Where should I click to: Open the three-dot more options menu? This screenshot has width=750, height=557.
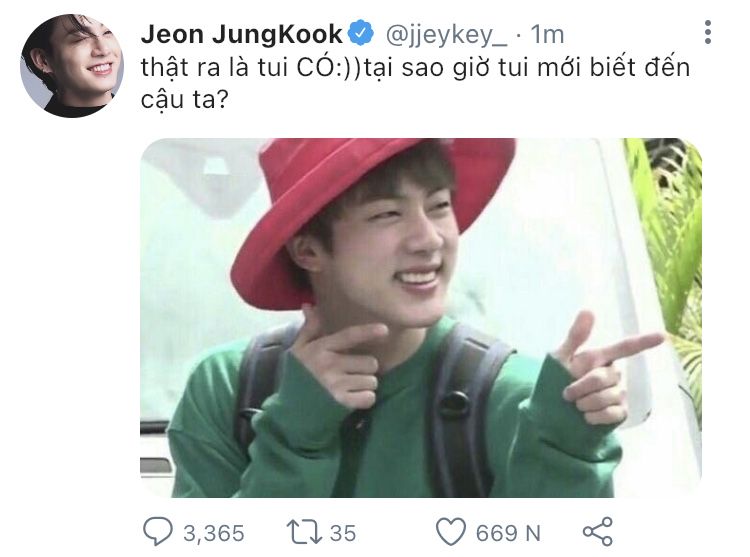[708, 33]
